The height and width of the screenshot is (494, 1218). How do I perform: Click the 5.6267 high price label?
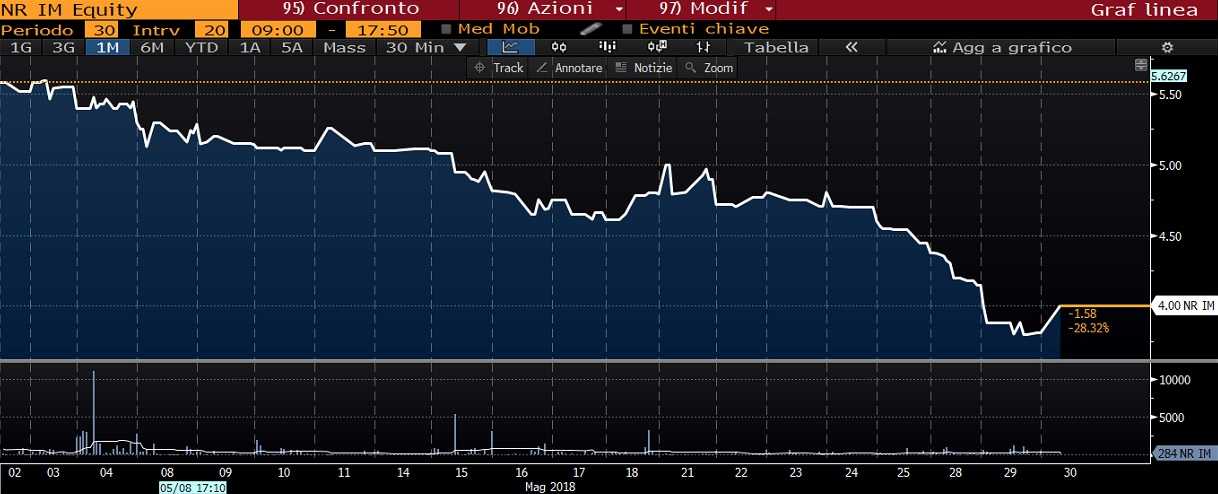pyautogui.click(x=1169, y=76)
